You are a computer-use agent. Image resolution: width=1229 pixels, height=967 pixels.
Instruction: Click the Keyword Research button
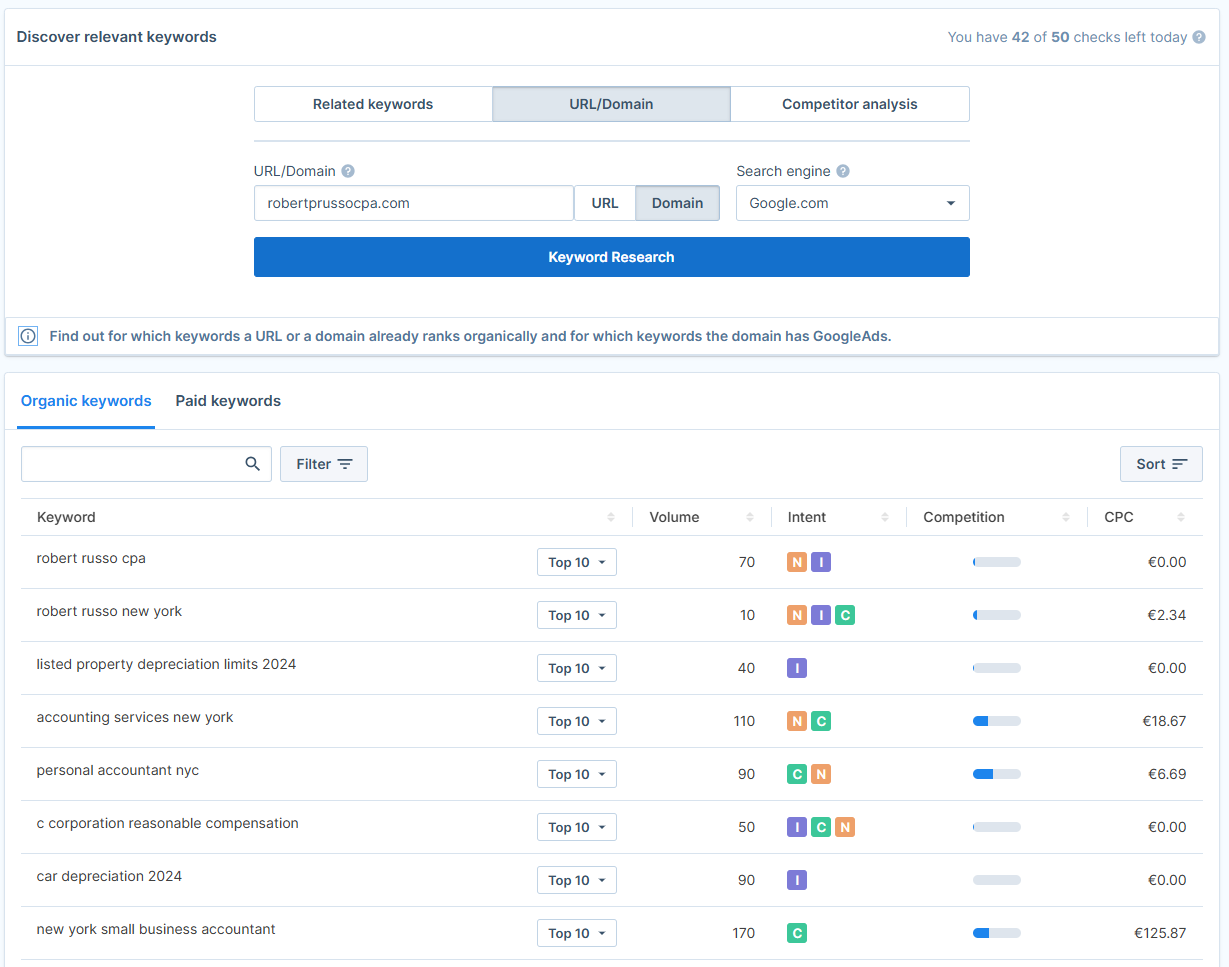tap(612, 257)
